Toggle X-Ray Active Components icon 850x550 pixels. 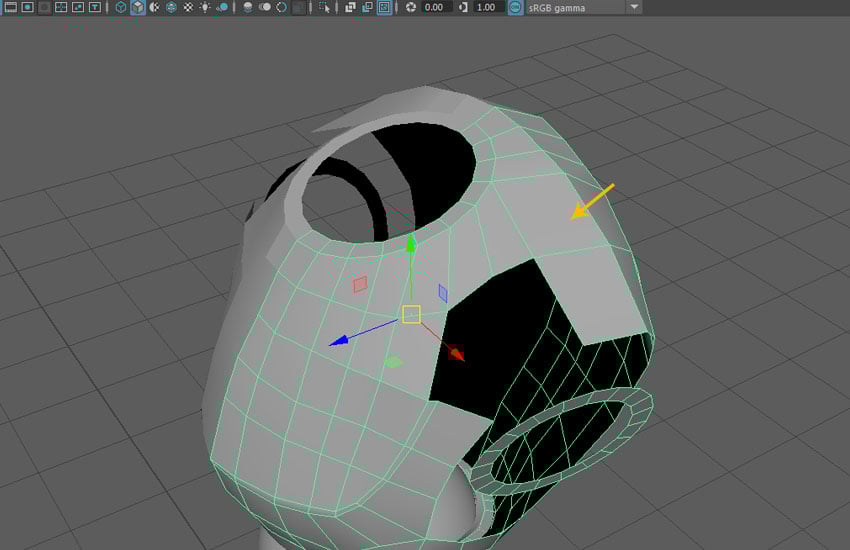[367, 7]
